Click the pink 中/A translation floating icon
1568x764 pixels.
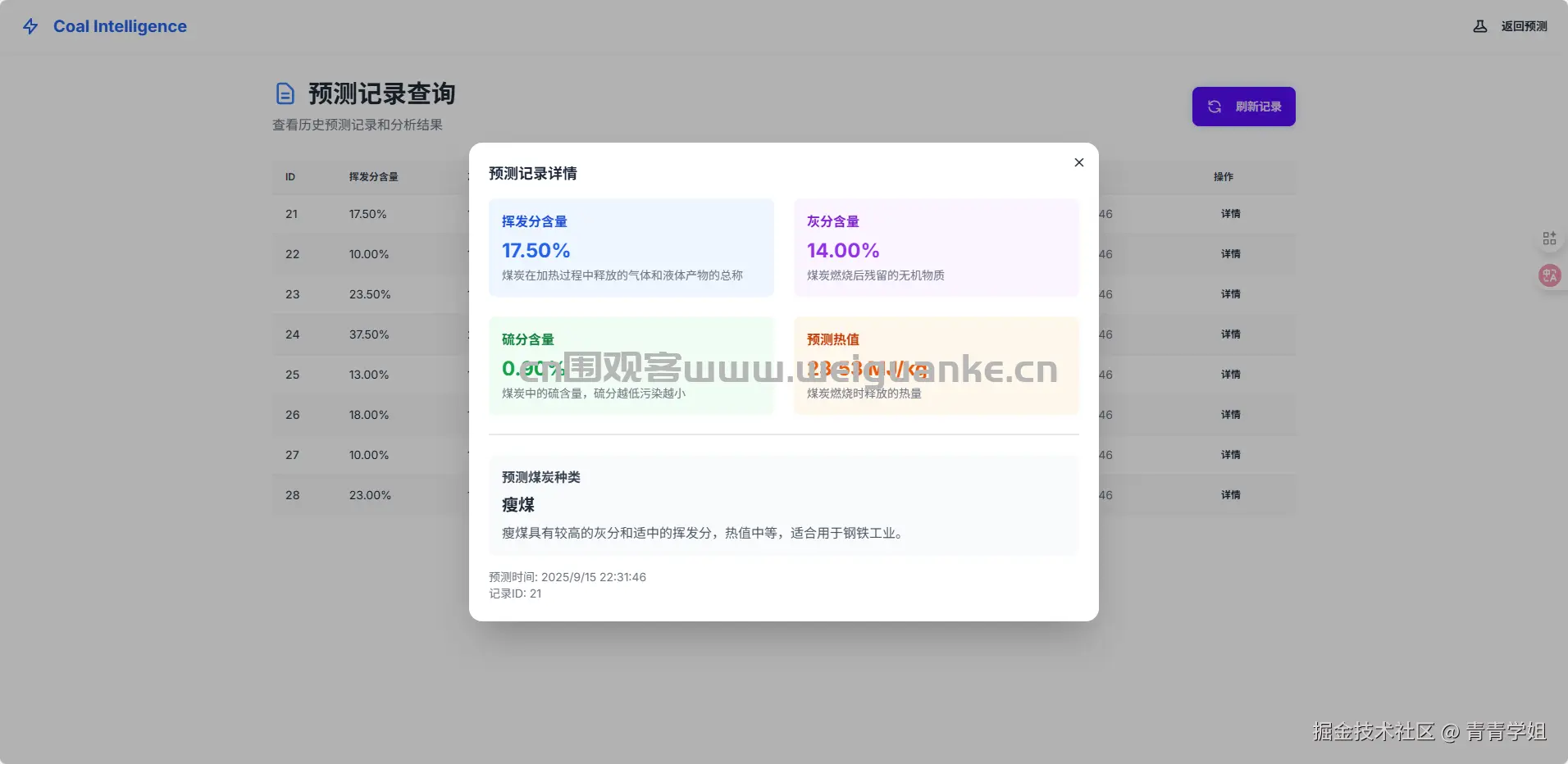pyautogui.click(x=1548, y=275)
